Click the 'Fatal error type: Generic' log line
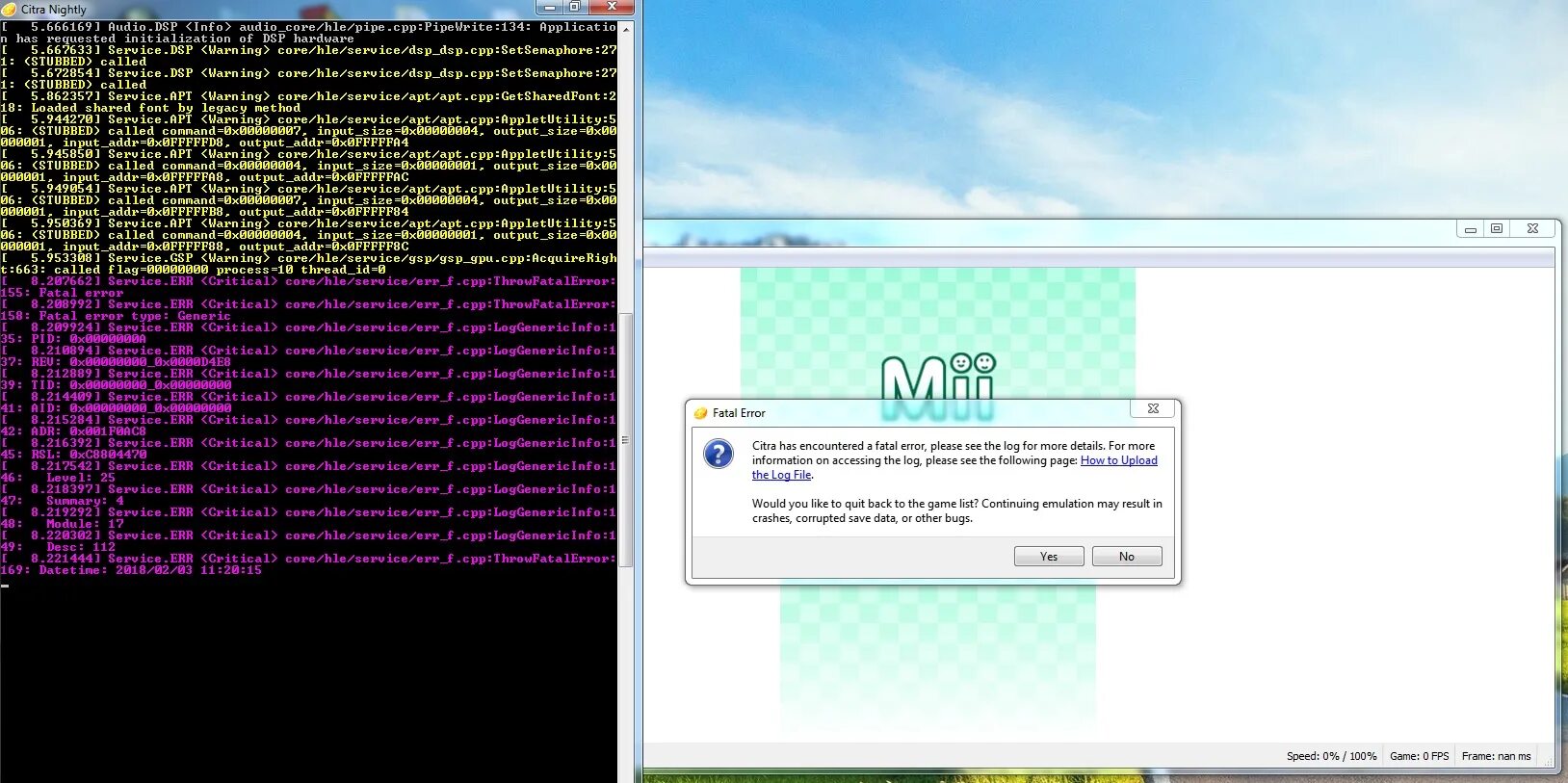The width and height of the screenshot is (1568, 783). pos(116,316)
